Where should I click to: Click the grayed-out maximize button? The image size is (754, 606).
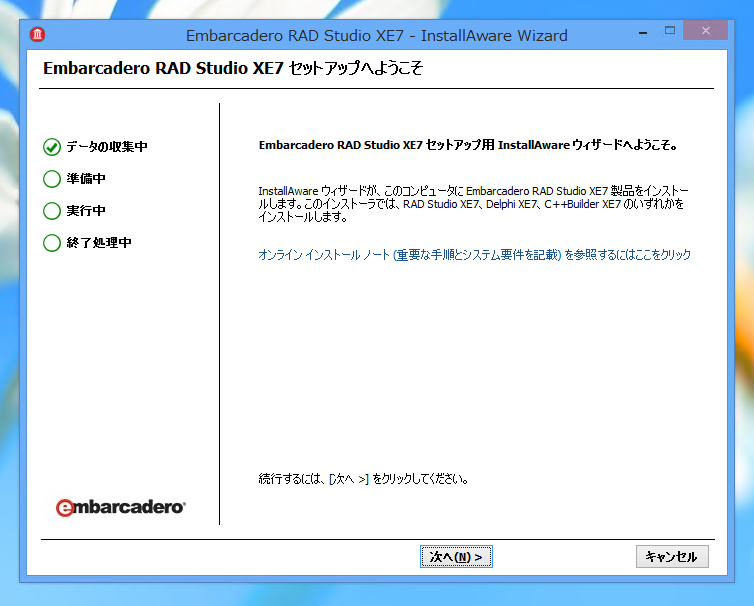(x=670, y=31)
